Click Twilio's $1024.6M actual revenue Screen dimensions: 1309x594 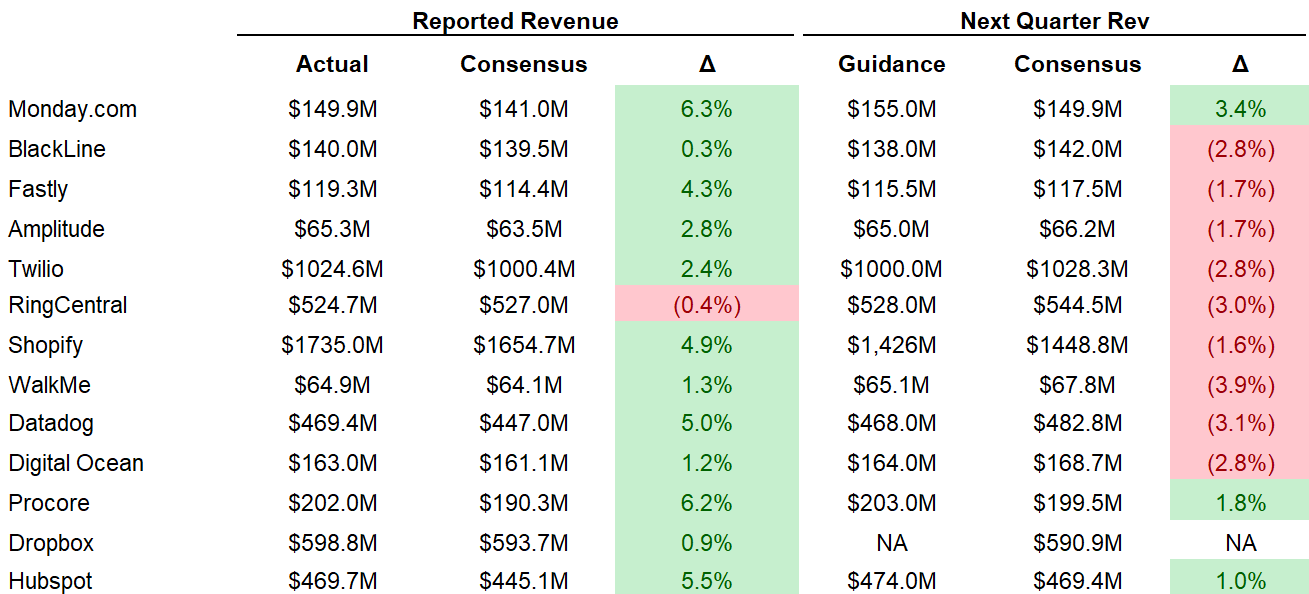click(x=333, y=269)
